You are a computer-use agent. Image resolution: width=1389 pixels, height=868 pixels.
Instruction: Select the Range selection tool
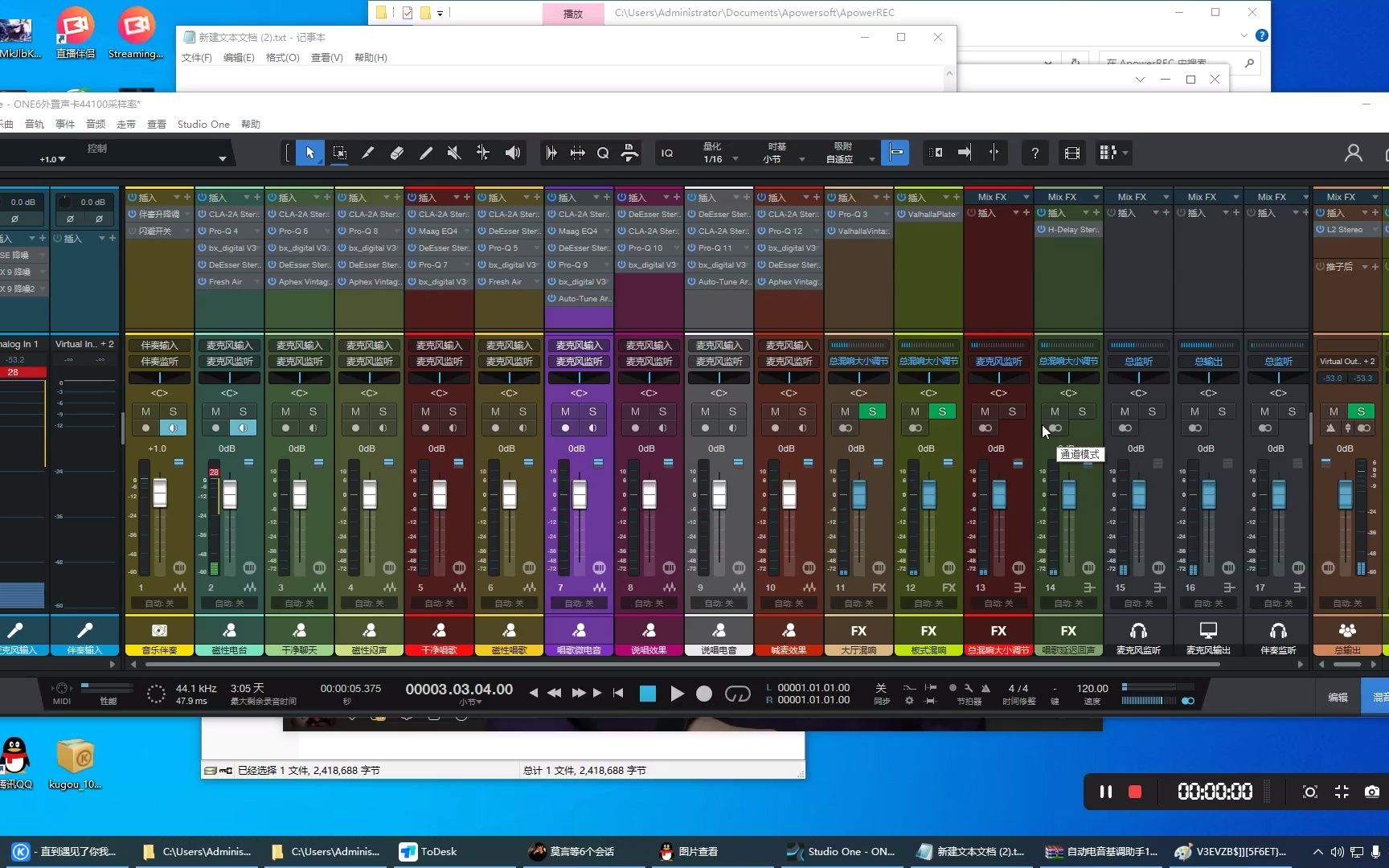tap(338, 153)
